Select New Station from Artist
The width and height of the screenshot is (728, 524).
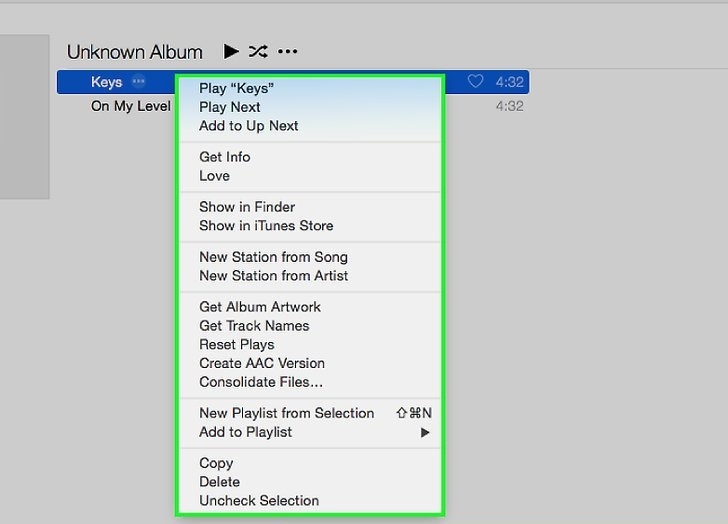click(x=310, y=276)
